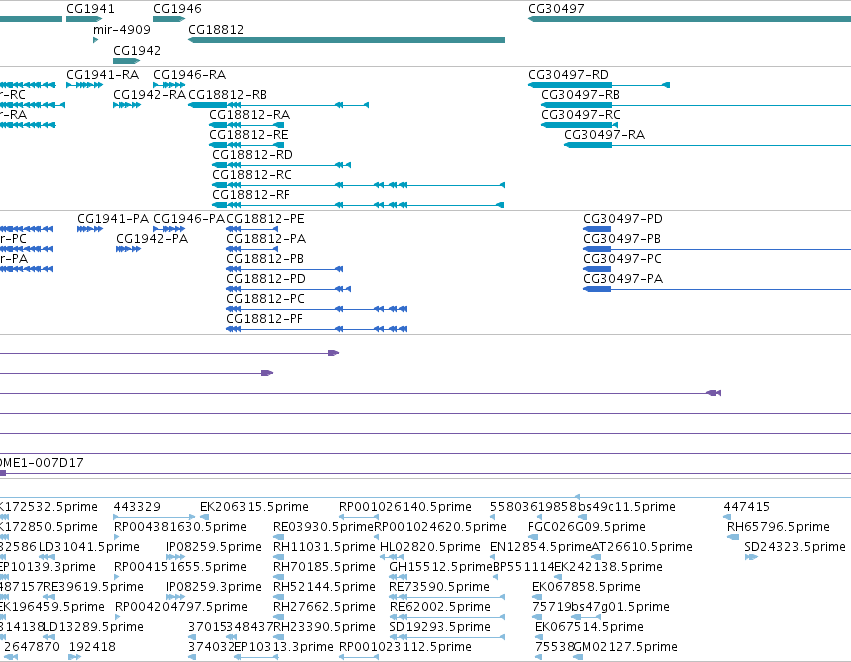The height and width of the screenshot is (662, 851).
Task: Click the mir-4909 gene label
Action: [x=122, y=29]
